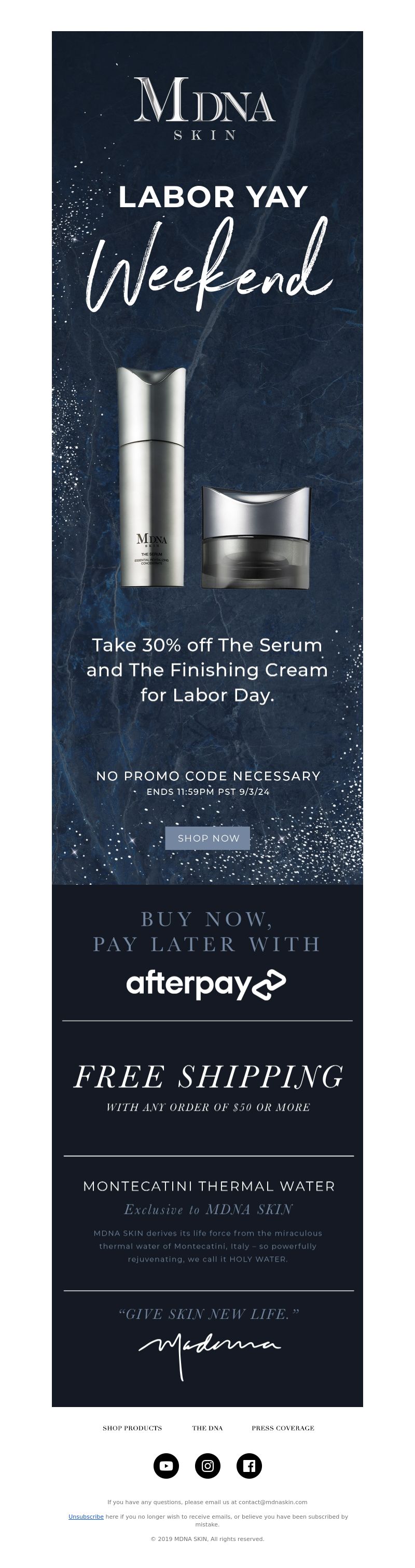This screenshot has width=415, height=1568.
Task: Click the MONTECATINI THERMAL WATER heading
Action: pos(209,1186)
